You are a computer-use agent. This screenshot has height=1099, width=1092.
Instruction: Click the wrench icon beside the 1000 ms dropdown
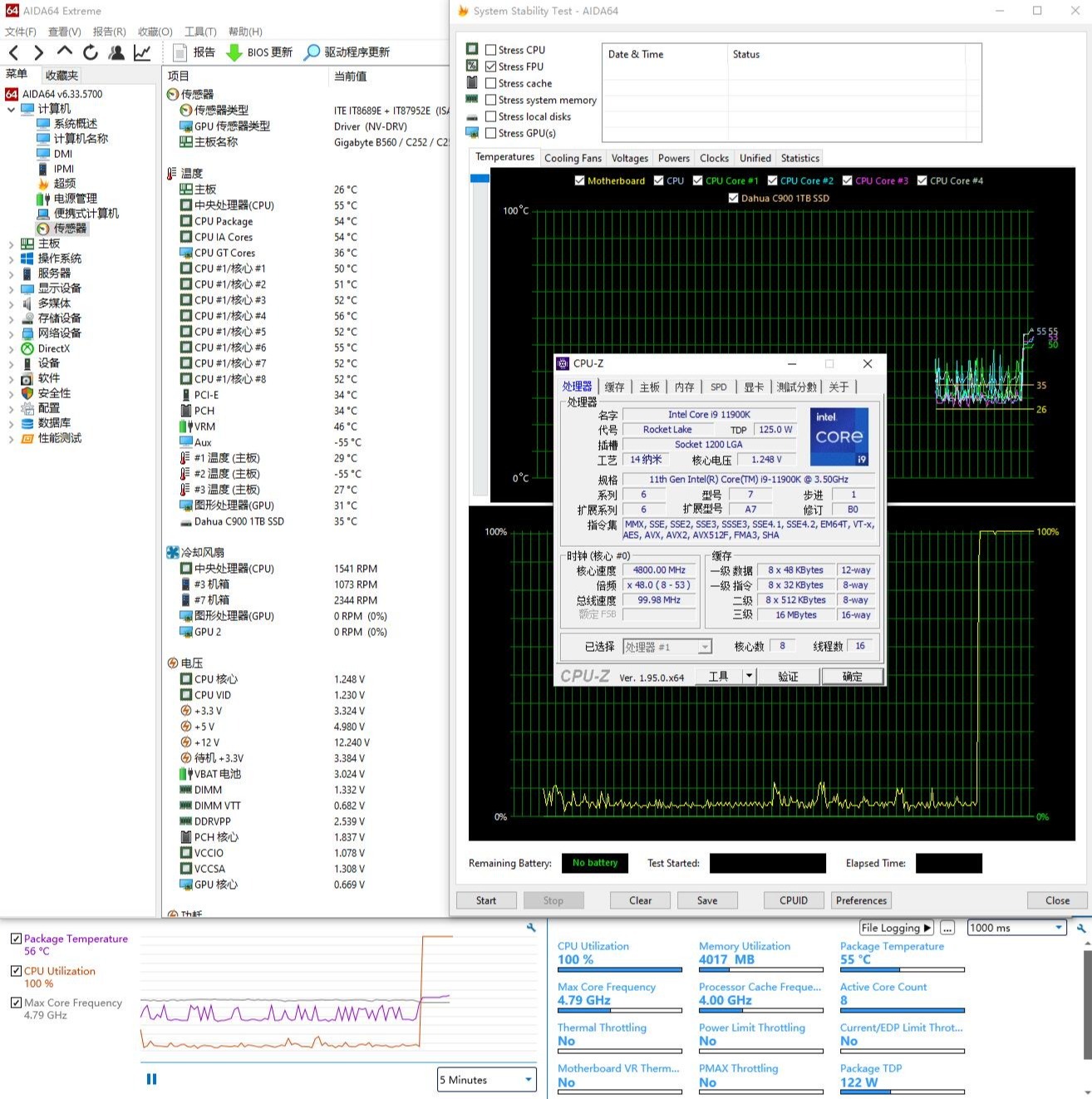click(x=1080, y=928)
